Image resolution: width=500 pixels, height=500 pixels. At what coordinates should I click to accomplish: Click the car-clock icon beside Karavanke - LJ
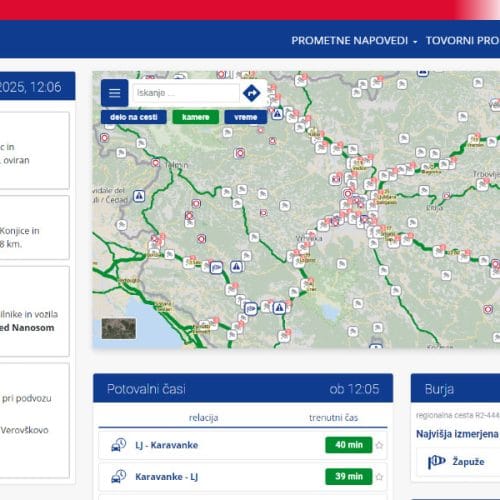coord(118,477)
